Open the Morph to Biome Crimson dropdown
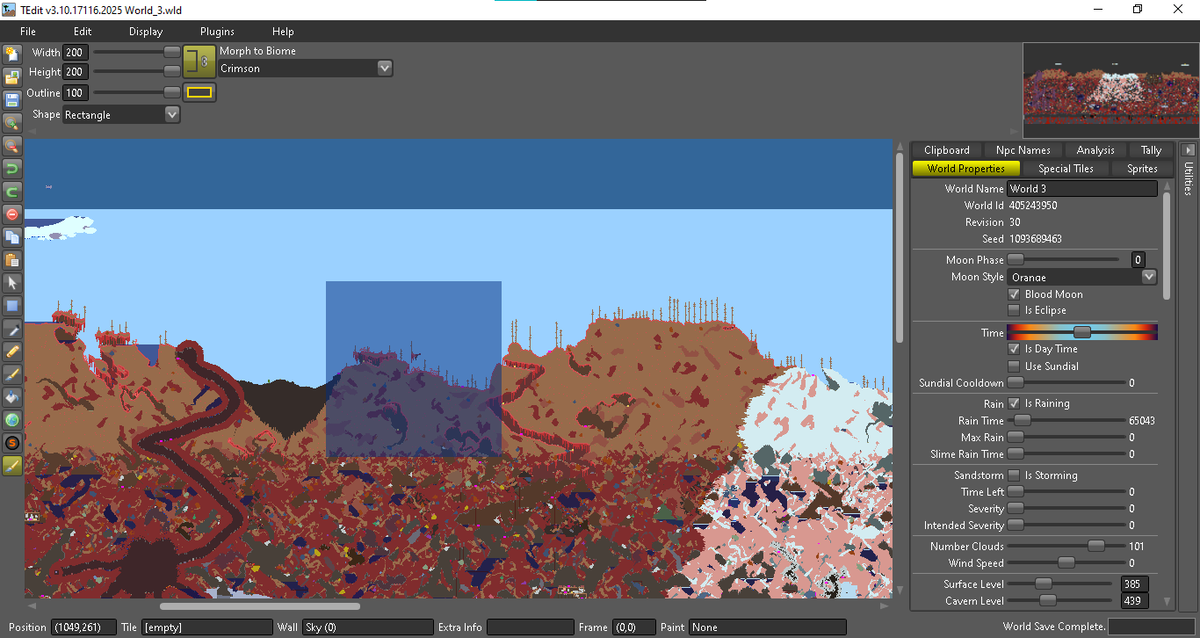The height and width of the screenshot is (638, 1200). click(305, 68)
